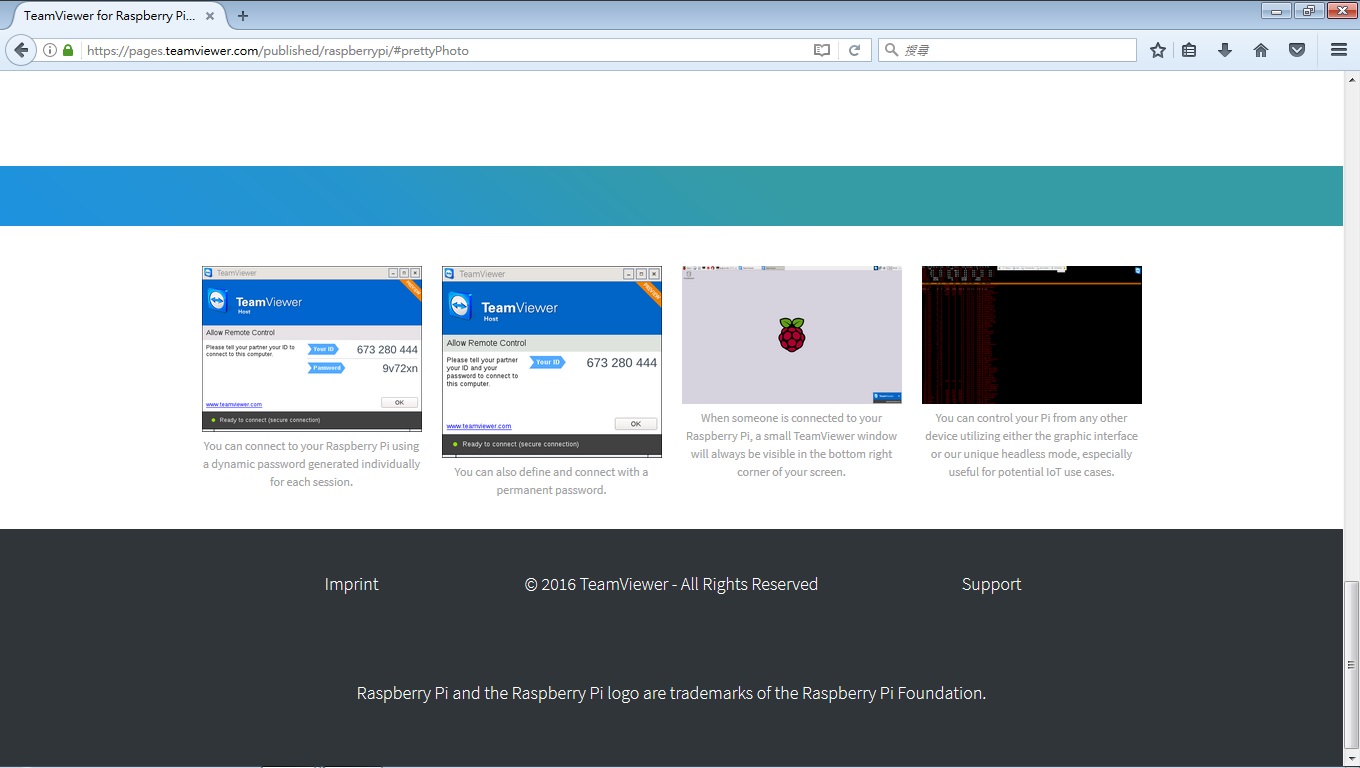This screenshot has height=768, width=1360.
Task: Open the Support footer link
Action: 991,584
